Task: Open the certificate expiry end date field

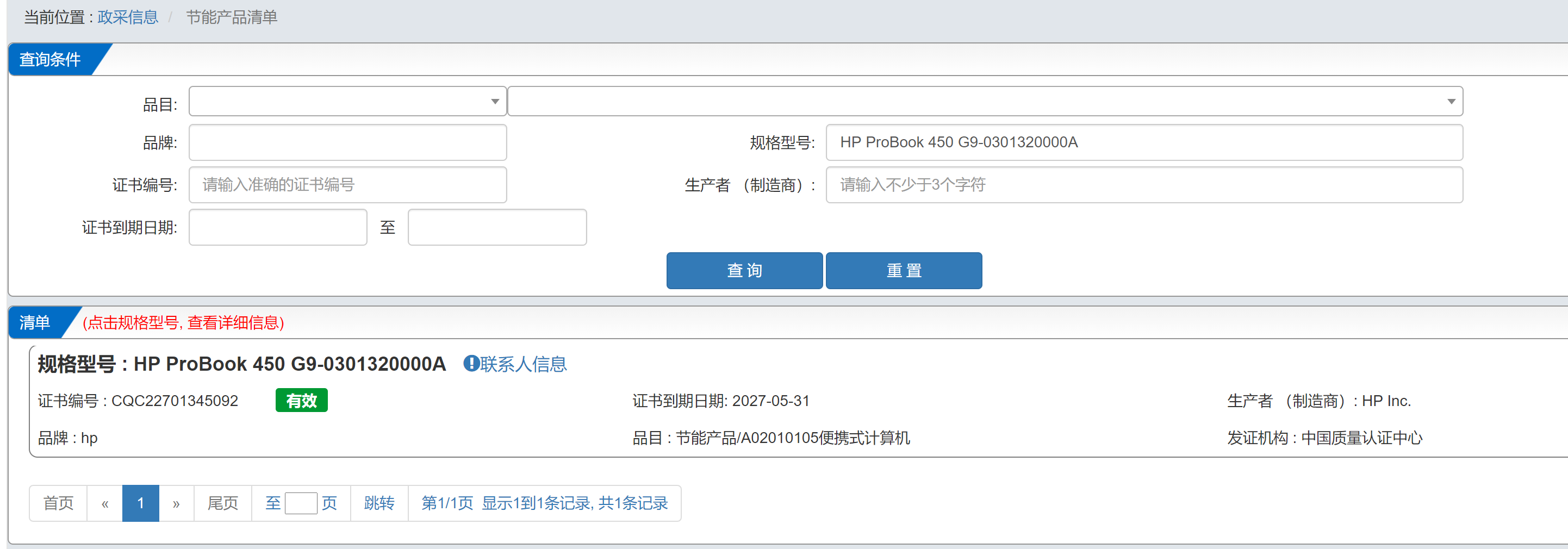Action: tap(497, 228)
